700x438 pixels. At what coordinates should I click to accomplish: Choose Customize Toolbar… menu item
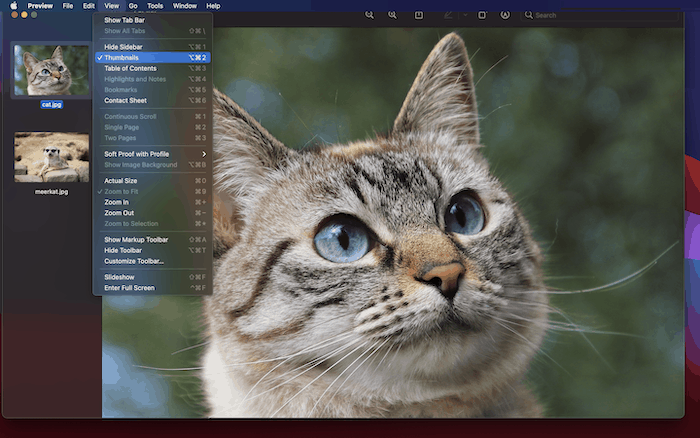[x=152, y=261]
